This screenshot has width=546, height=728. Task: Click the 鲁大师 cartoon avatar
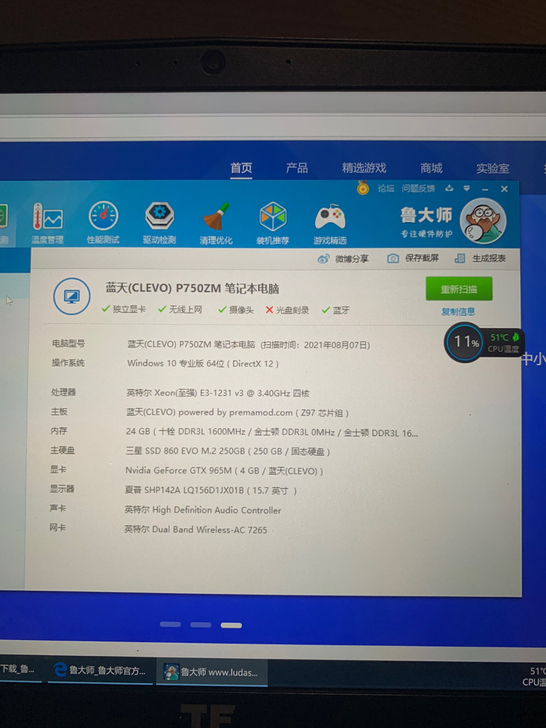point(483,221)
